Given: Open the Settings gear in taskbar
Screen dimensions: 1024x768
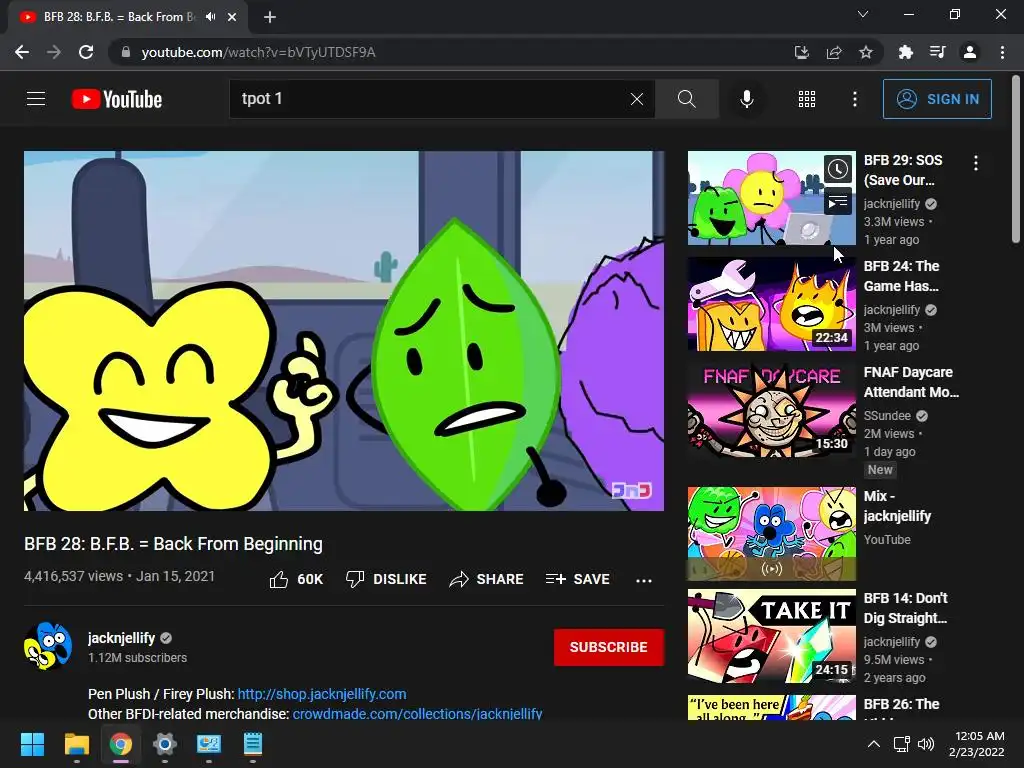Looking at the screenshot, I should point(165,744).
